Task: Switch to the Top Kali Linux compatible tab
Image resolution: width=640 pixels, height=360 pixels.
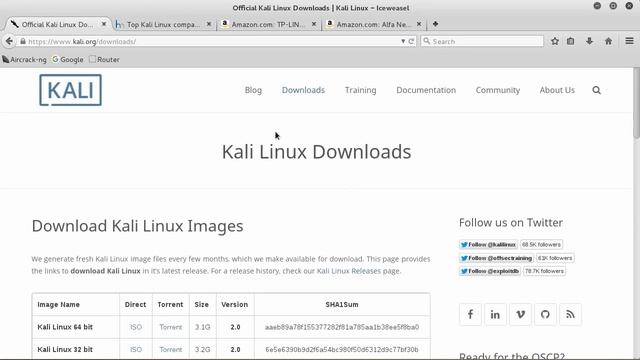Action: 163,24
